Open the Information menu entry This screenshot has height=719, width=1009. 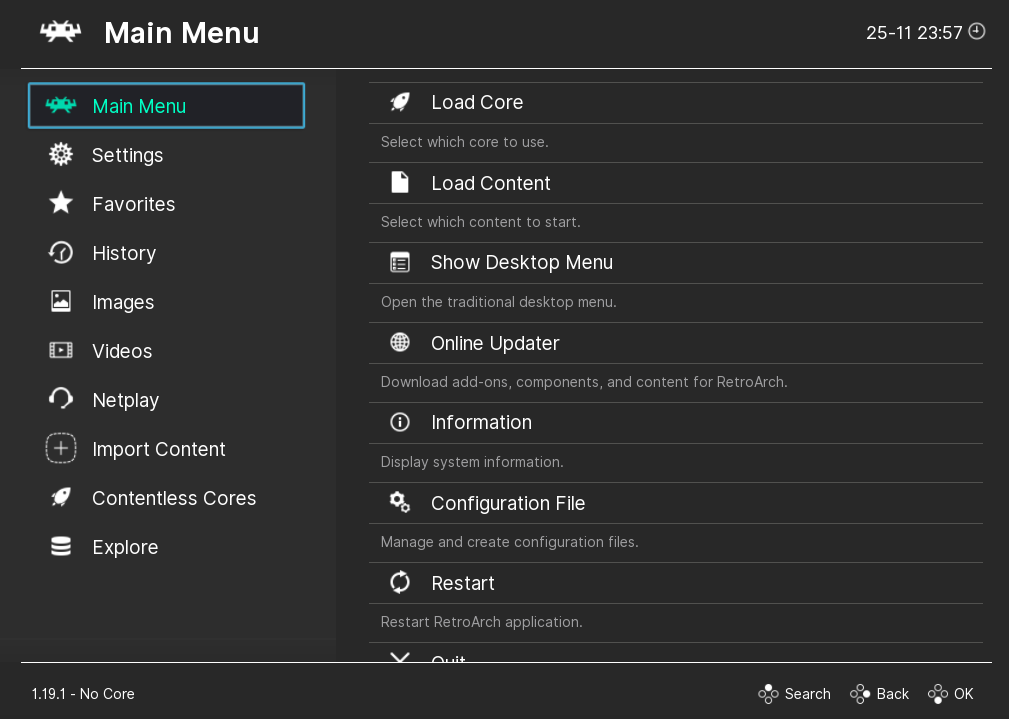coord(481,423)
